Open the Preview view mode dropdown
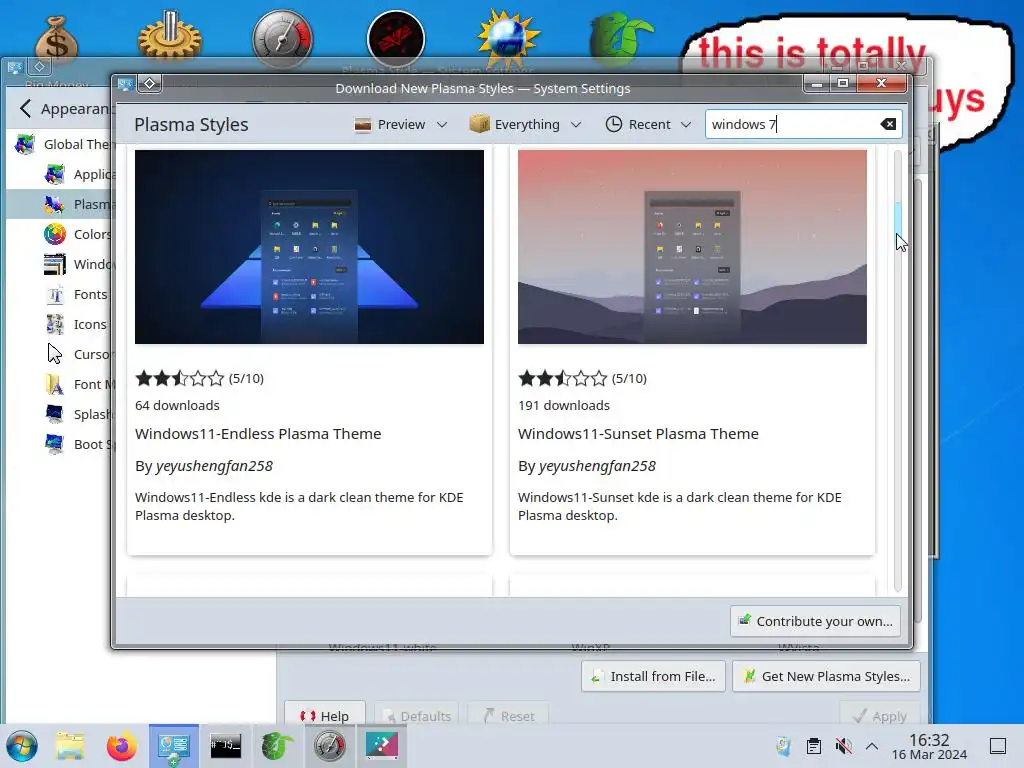 coord(400,124)
